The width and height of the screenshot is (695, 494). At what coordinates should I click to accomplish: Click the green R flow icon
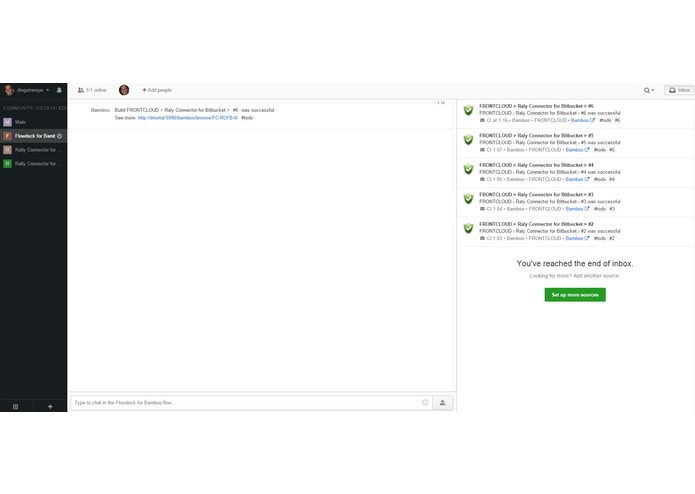click(8, 163)
